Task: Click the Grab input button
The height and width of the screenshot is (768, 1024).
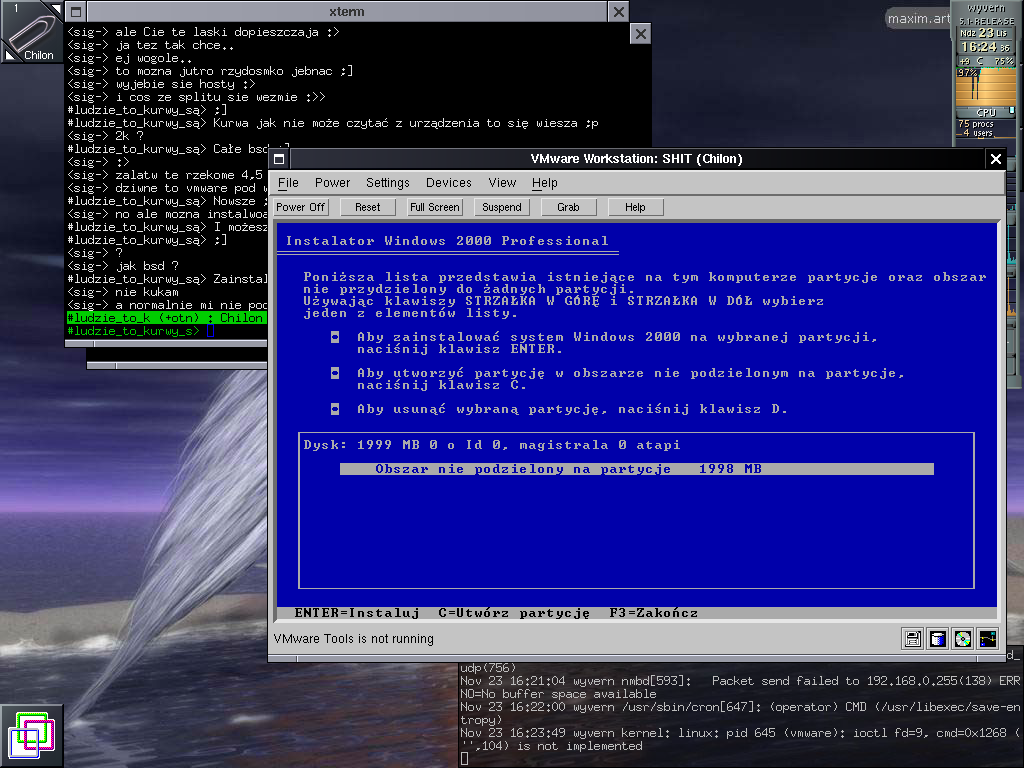Action: click(x=568, y=207)
